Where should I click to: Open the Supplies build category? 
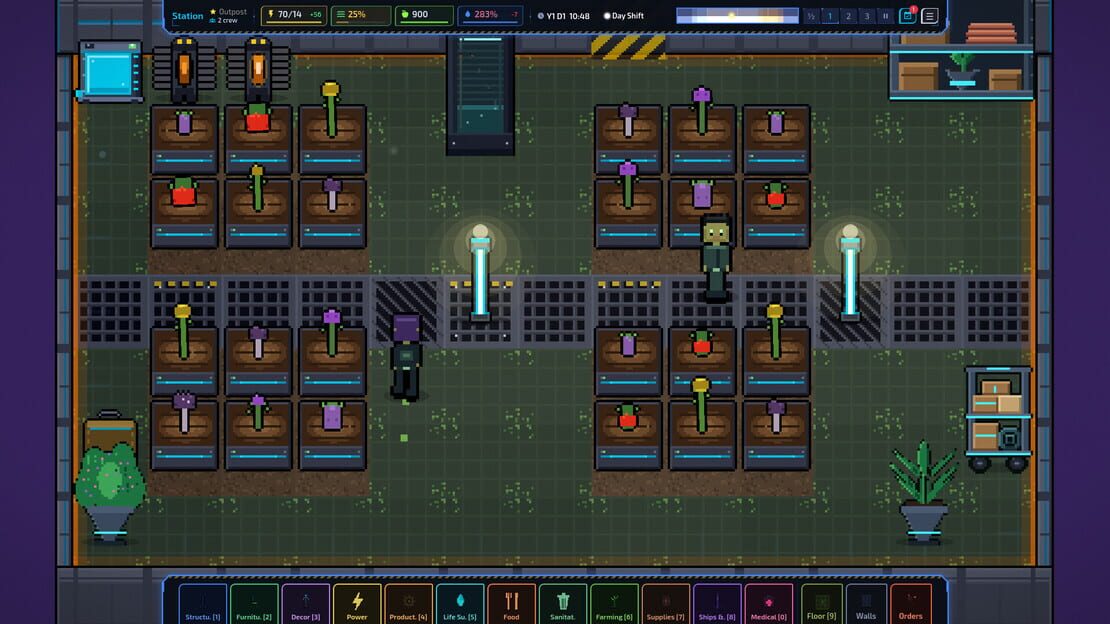[x=665, y=603]
